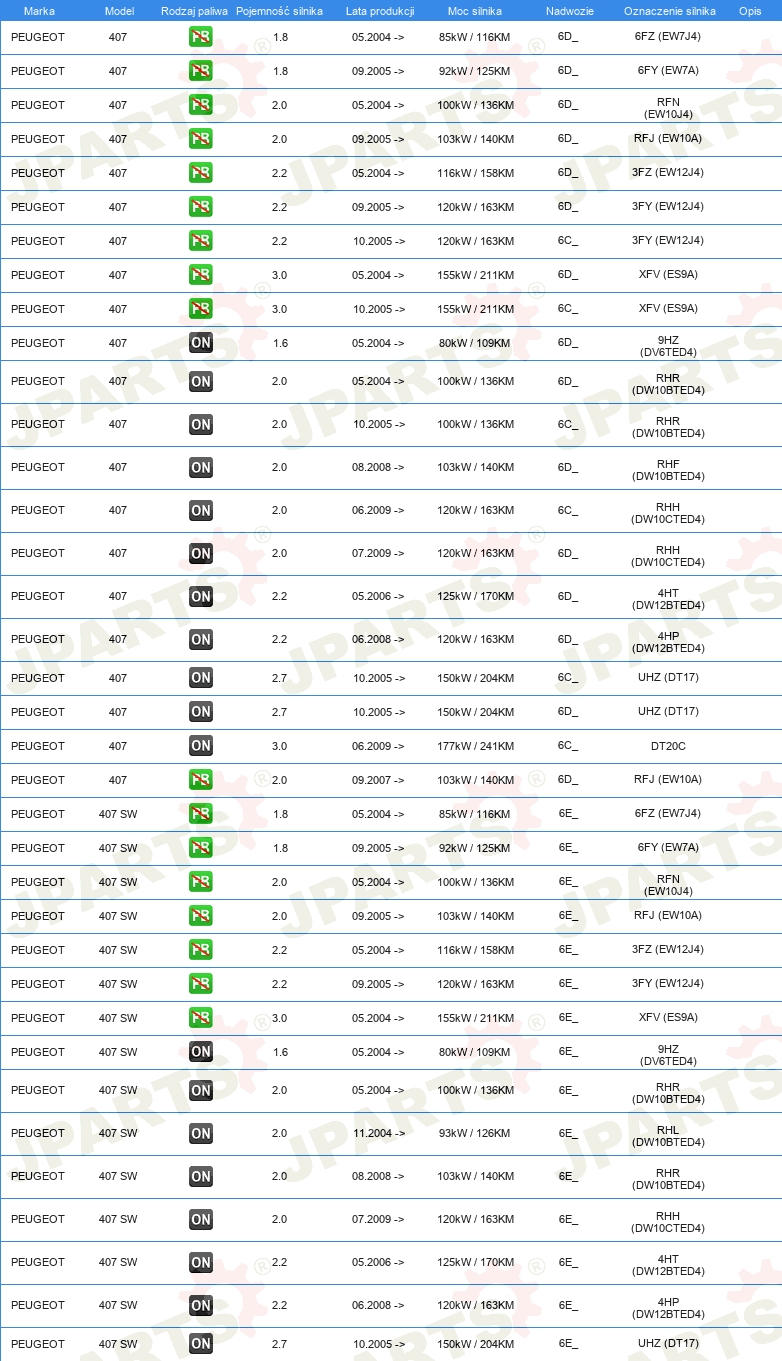Viewport: 782px width, 1361px height.
Task: Select PB icon in 407 SW 6FY (EW7A) row
Action: coord(201,848)
